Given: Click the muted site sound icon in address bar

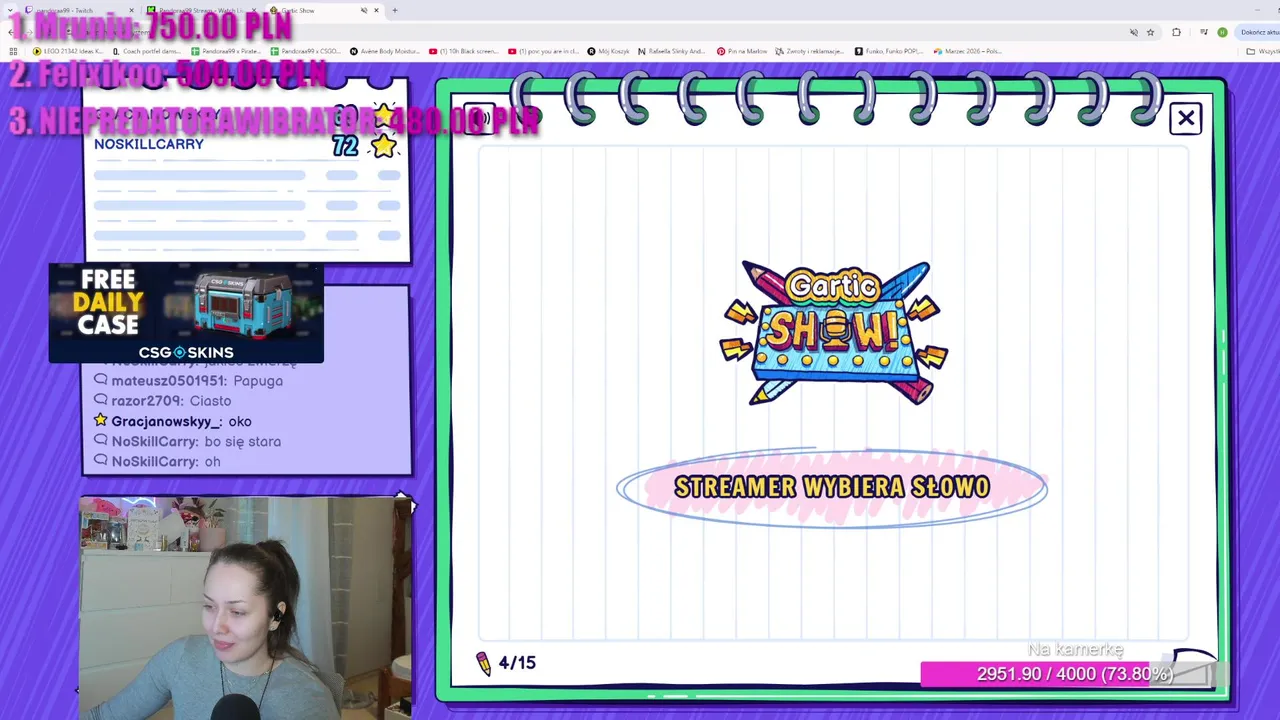Looking at the screenshot, I should tap(1134, 32).
